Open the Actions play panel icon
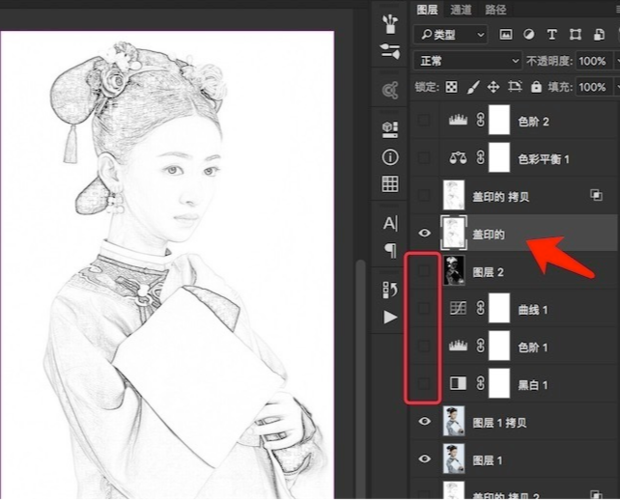This screenshot has height=500, width=620. [x=390, y=317]
